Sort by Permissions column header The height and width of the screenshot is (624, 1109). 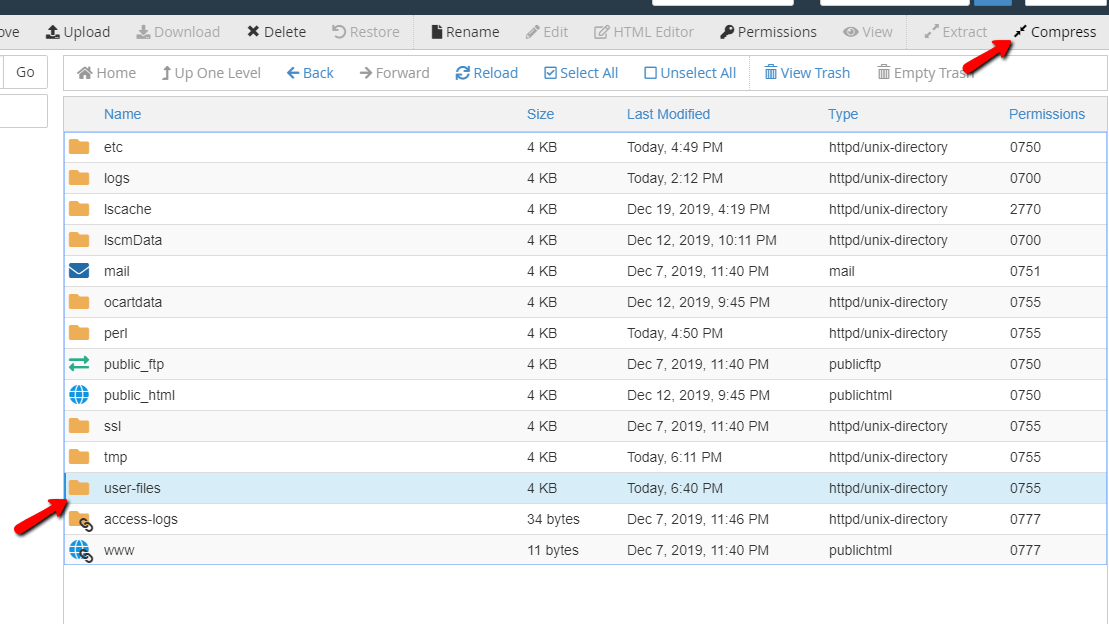[1047, 114]
